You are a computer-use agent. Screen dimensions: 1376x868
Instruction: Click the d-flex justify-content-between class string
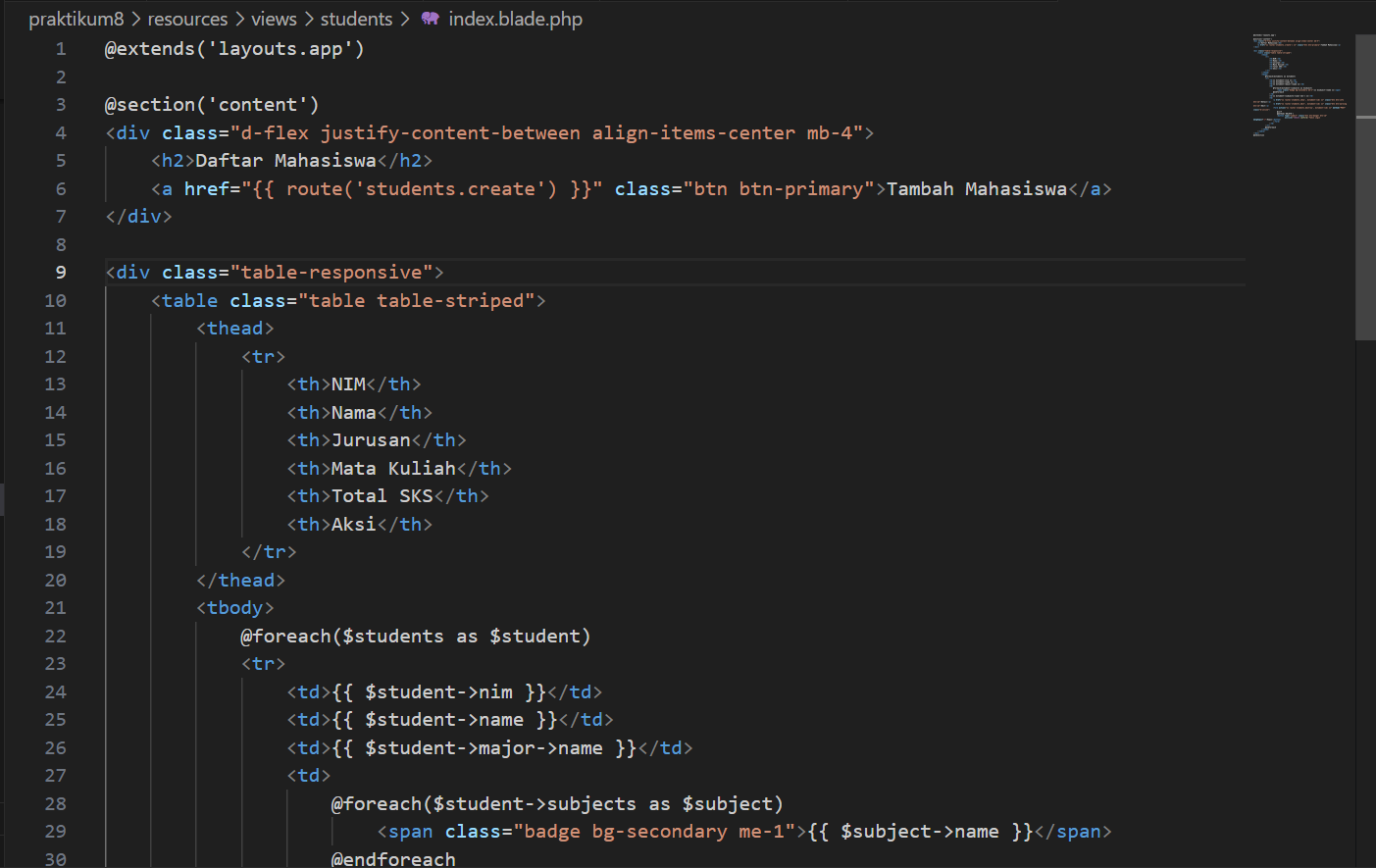[552, 133]
